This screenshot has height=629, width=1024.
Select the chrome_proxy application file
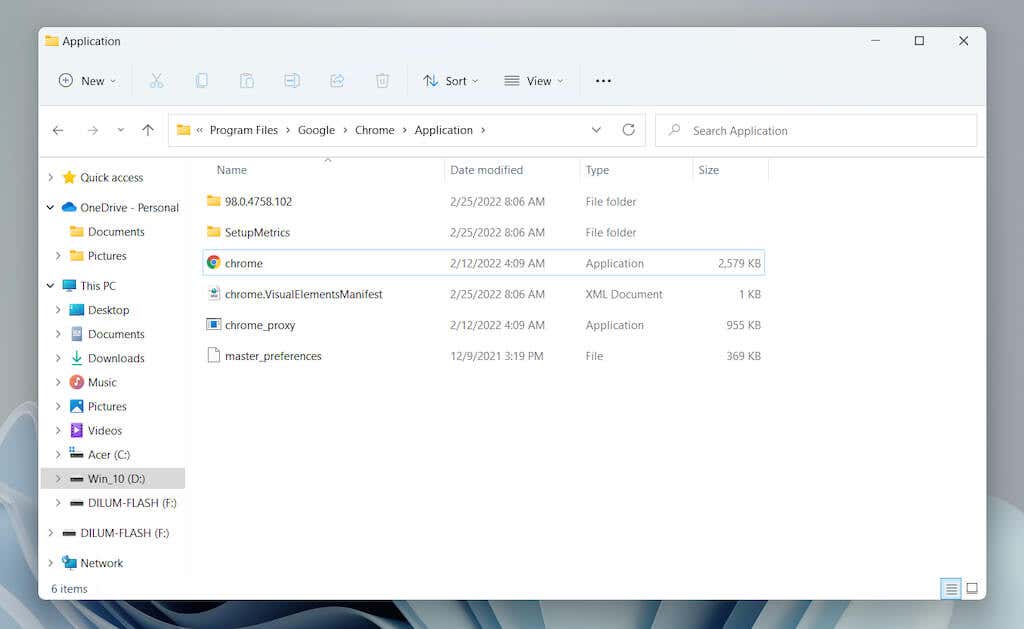[260, 325]
